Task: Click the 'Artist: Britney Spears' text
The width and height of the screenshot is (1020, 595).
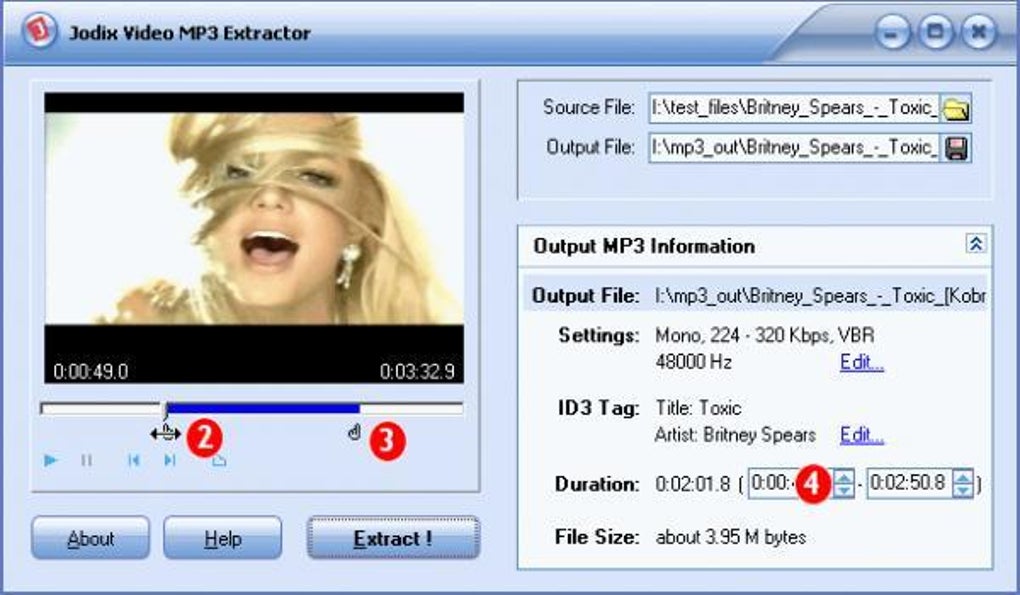Action: tap(735, 434)
